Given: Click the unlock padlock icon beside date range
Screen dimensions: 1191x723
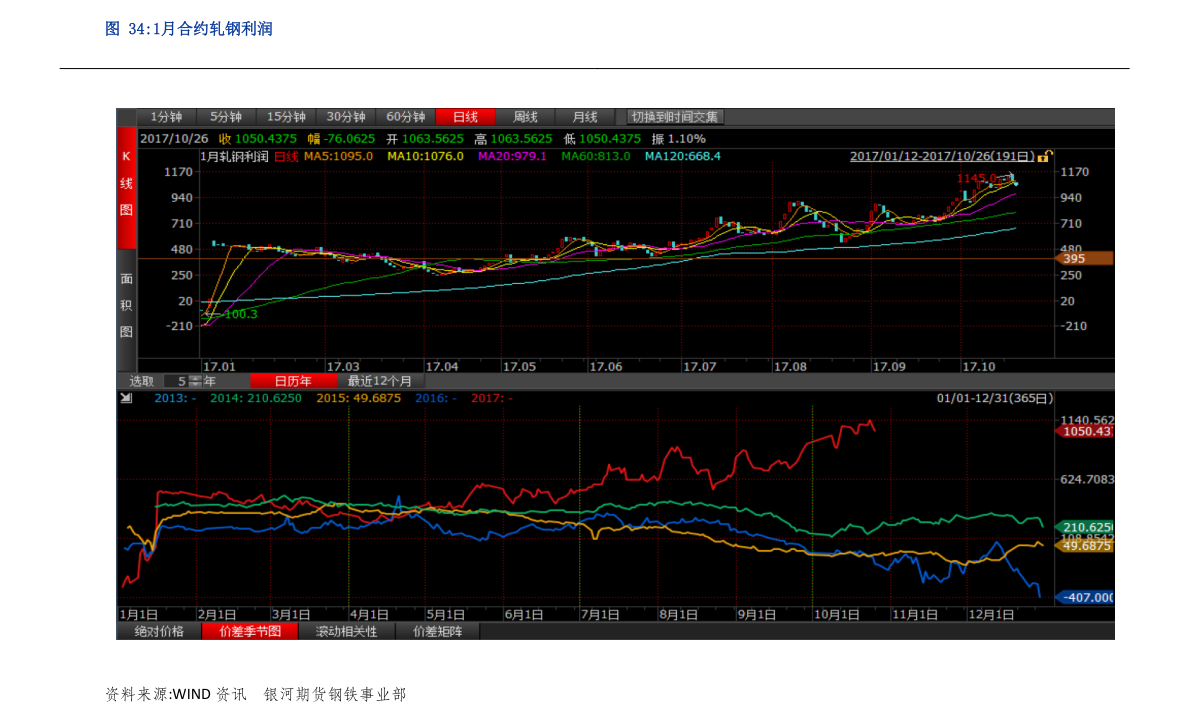Looking at the screenshot, I should (x=1044, y=156).
